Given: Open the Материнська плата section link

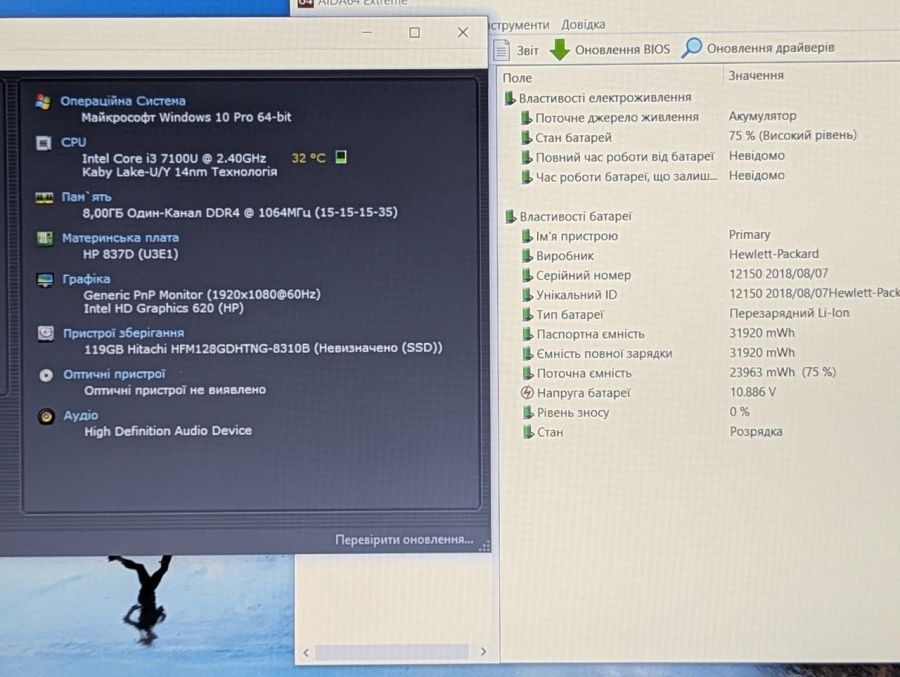Looking at the screenshot, I should pos(121,238).
